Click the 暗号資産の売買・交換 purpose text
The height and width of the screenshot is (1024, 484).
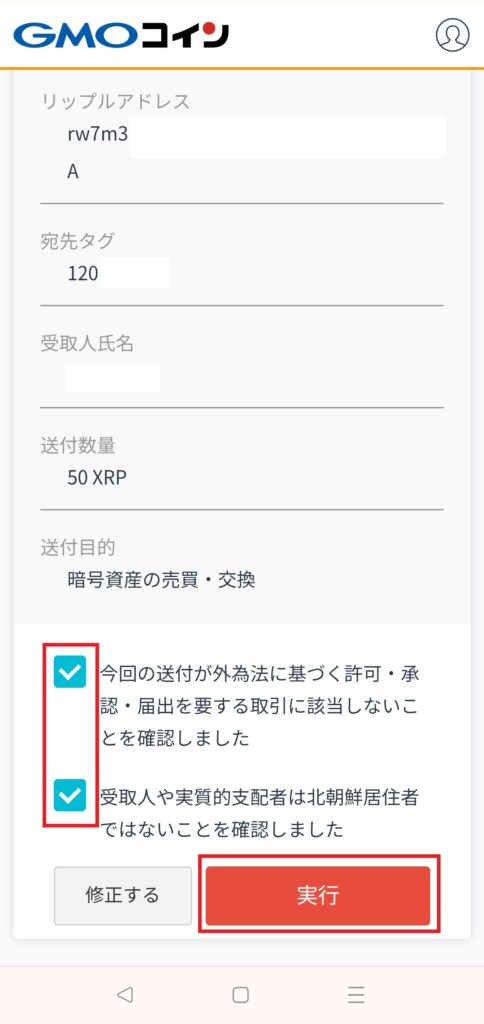pyautogui.click(x=161, y=580)
